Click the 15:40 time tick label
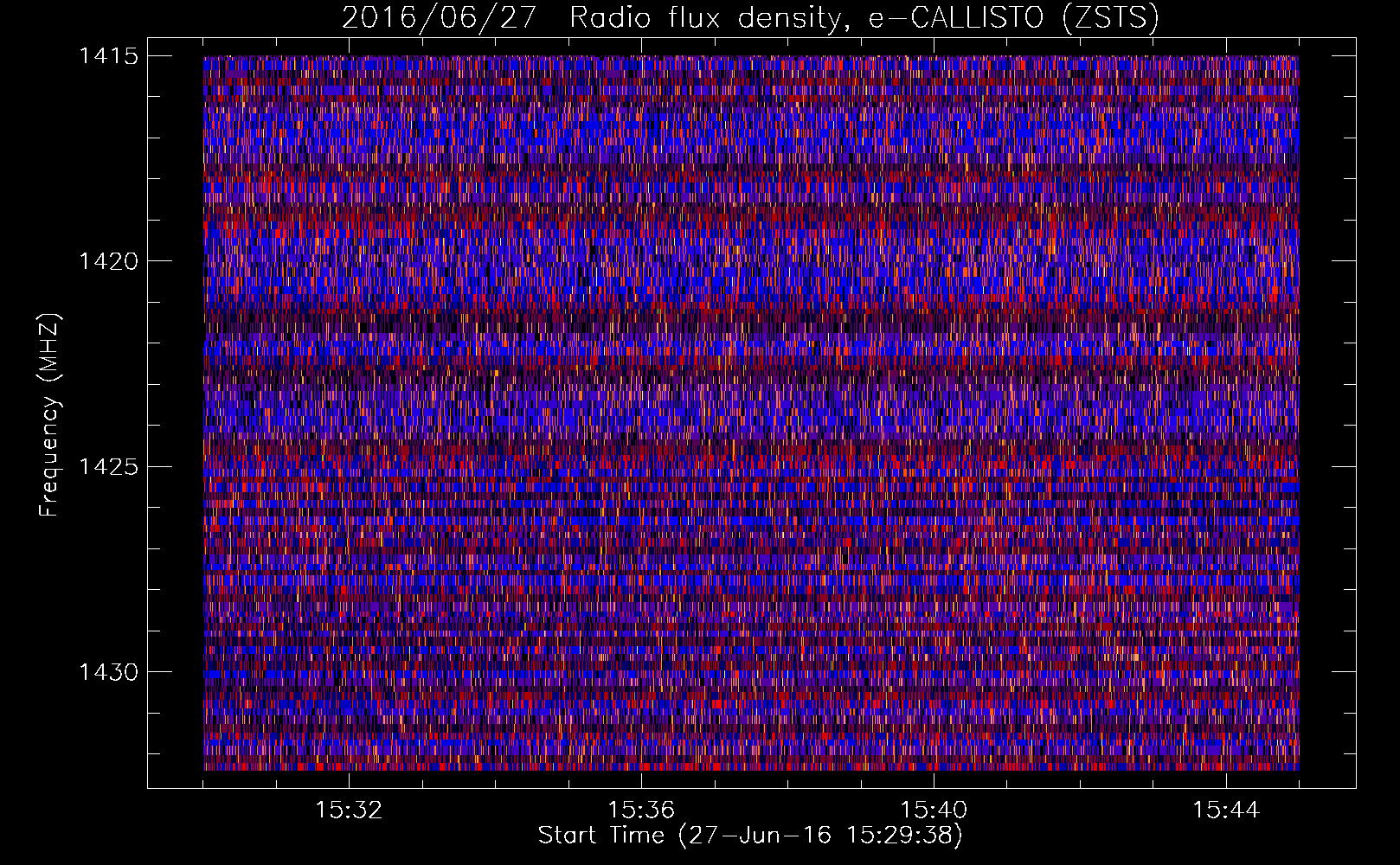 [934, 811]
